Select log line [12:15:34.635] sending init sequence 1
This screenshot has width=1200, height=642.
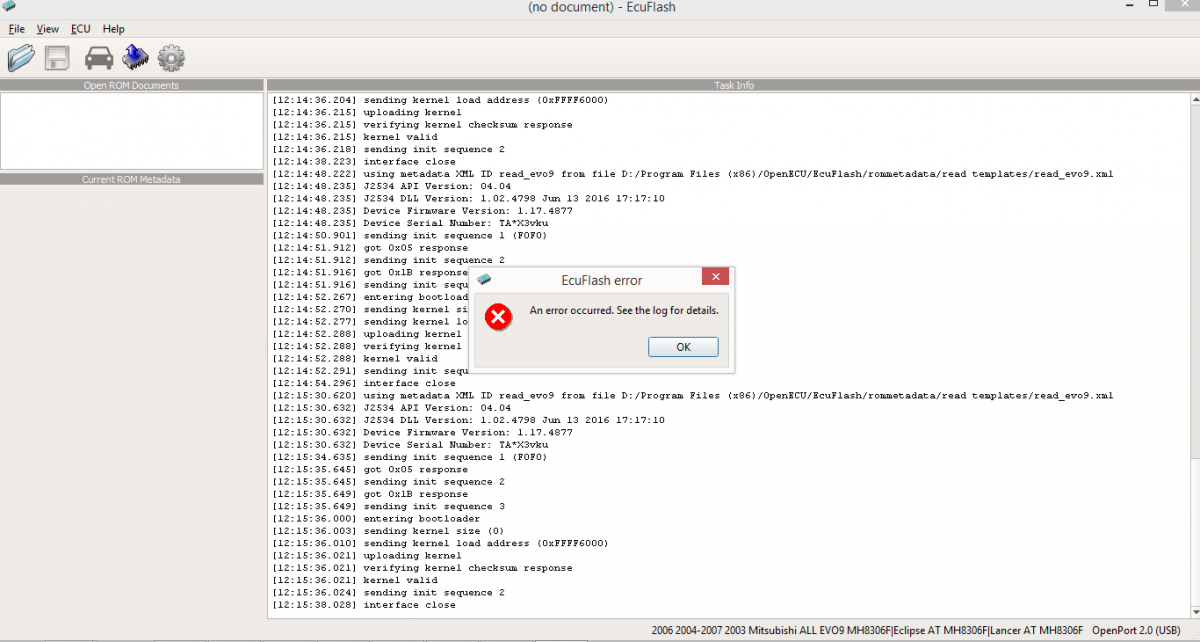click(410, 457)
